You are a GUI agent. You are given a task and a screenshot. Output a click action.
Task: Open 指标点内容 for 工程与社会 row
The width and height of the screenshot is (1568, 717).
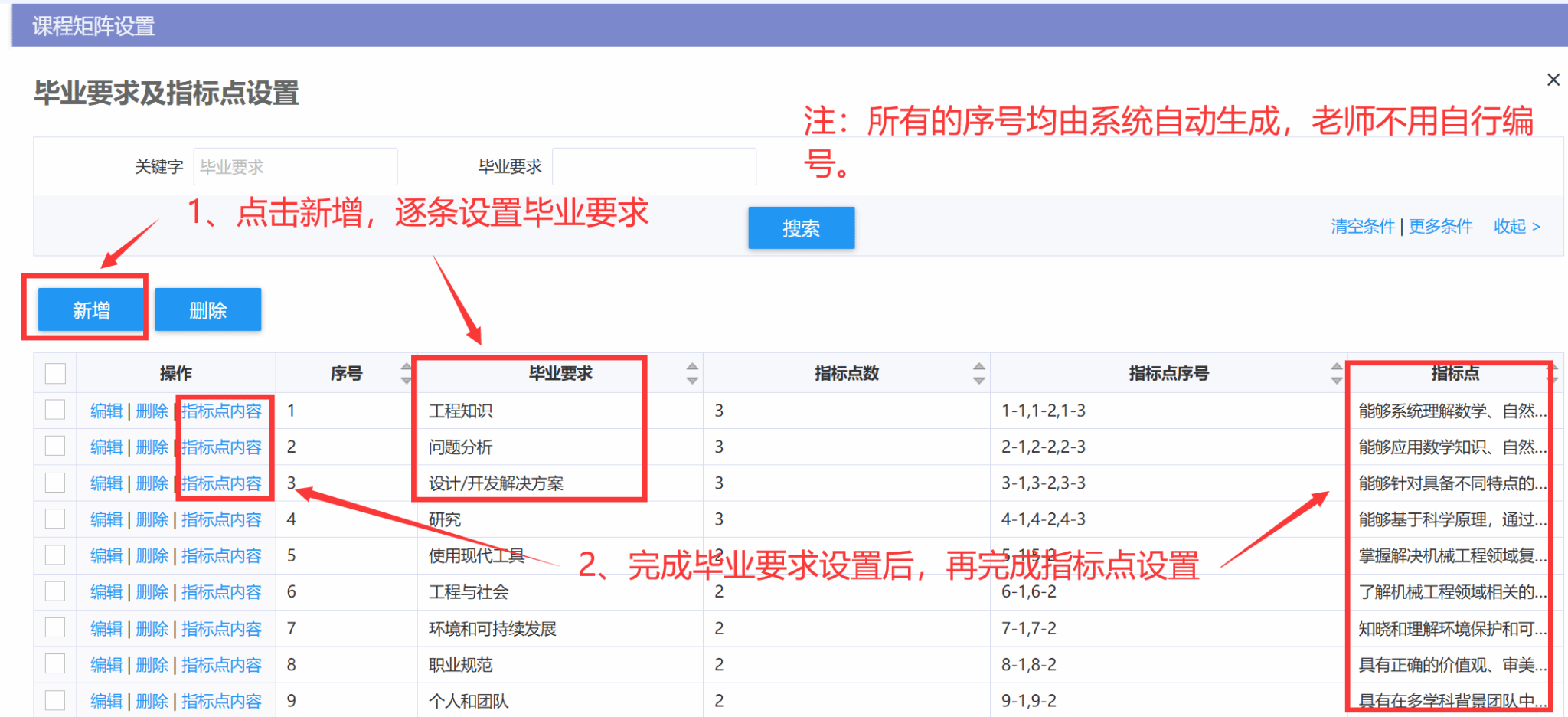tap(221, 591)
